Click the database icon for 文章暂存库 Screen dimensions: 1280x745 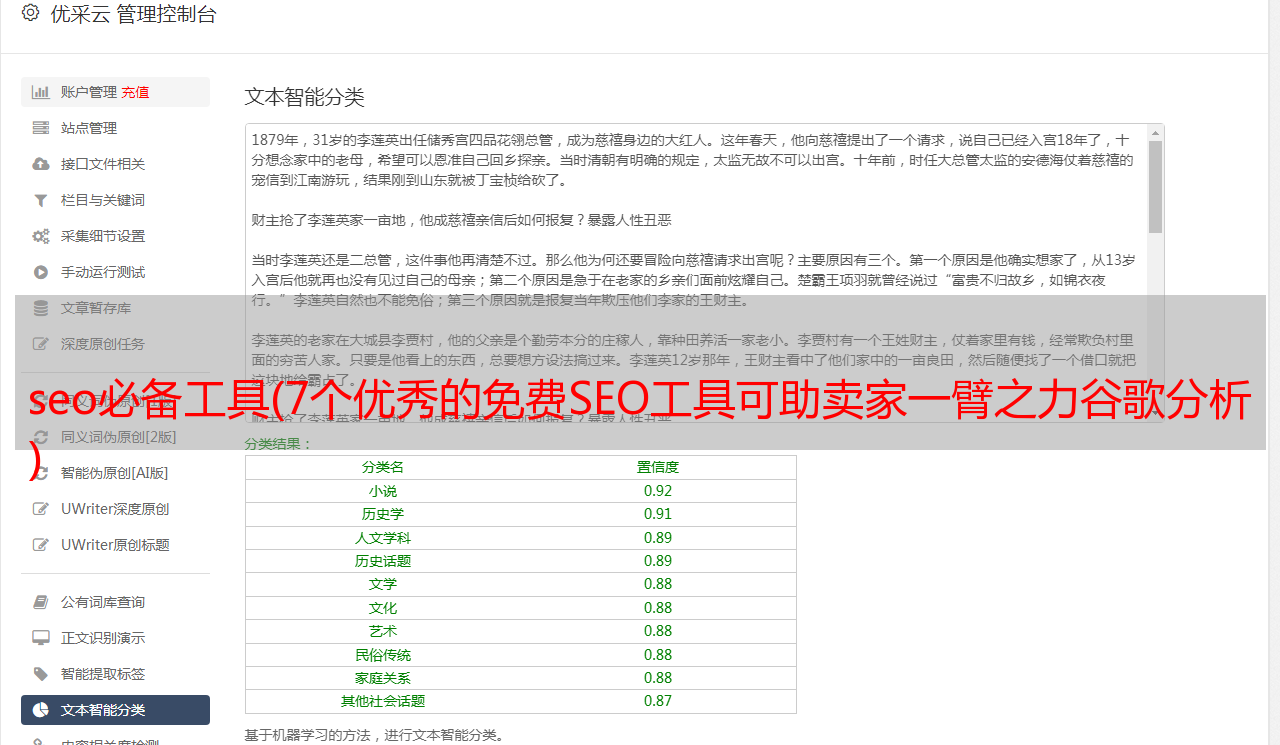pos(41,308)
